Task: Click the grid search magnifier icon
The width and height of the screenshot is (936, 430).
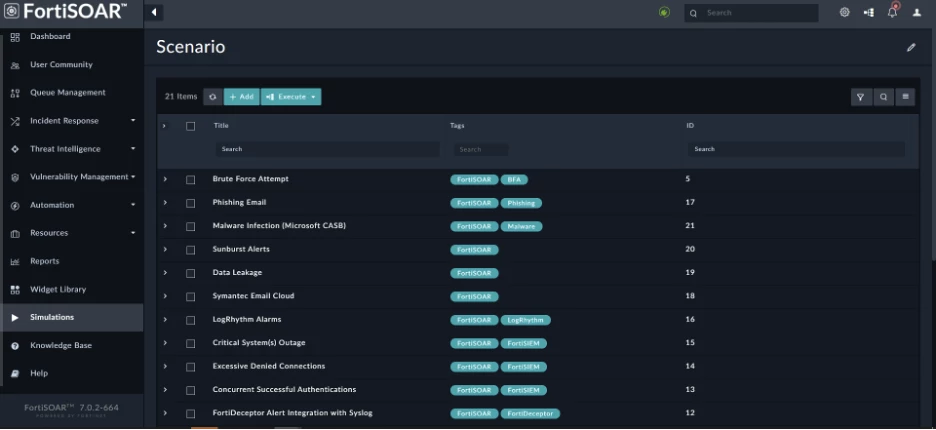Action: tap(883, 97)
